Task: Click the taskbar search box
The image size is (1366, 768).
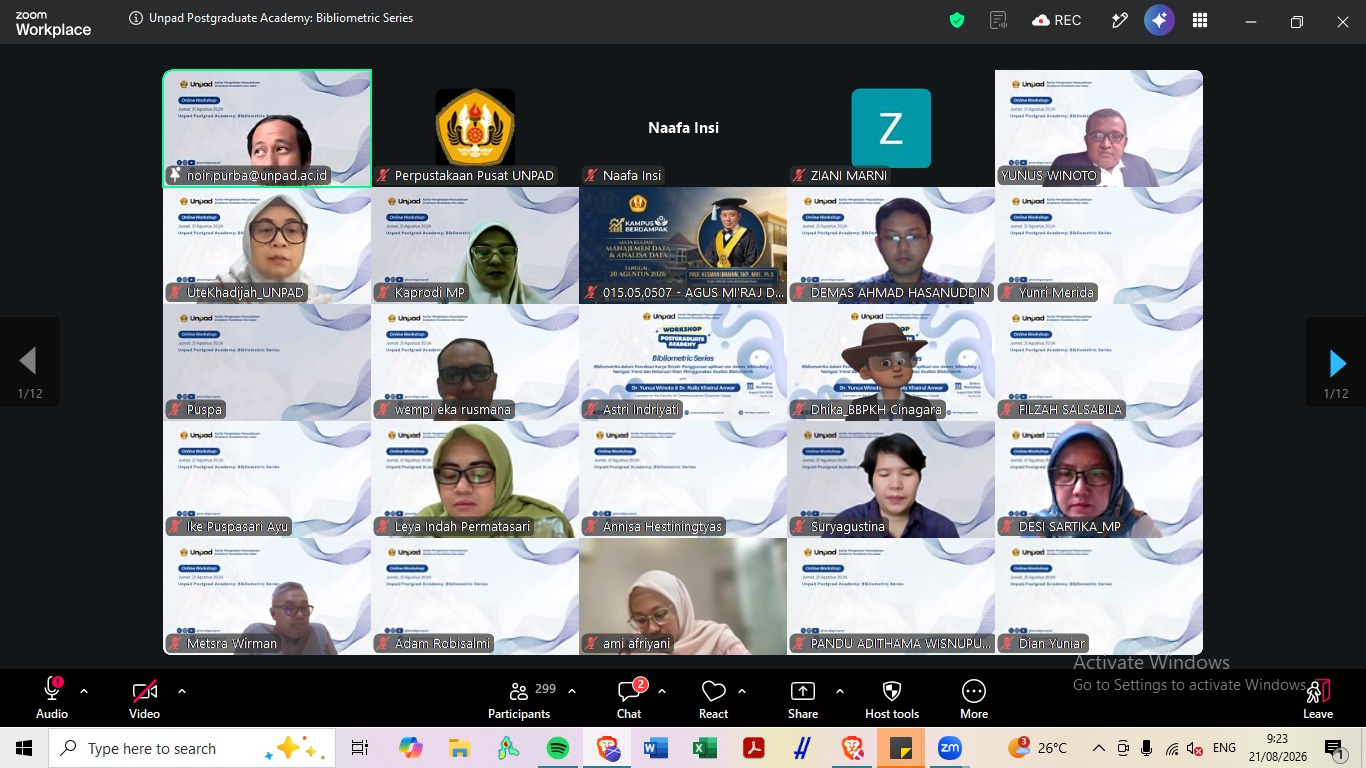Action: [x=192, y=748]
